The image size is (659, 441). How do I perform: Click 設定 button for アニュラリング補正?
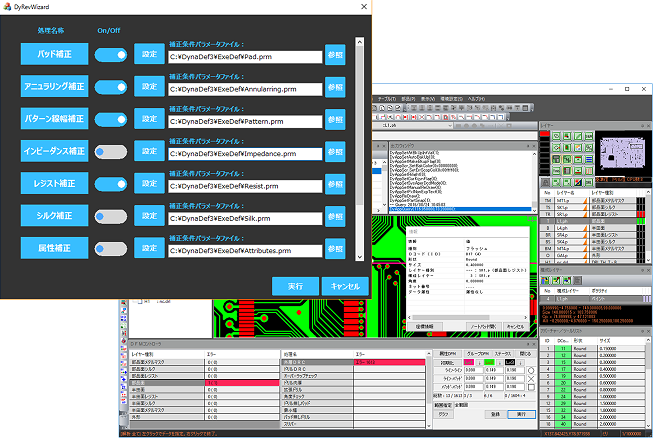pos(148,87)
